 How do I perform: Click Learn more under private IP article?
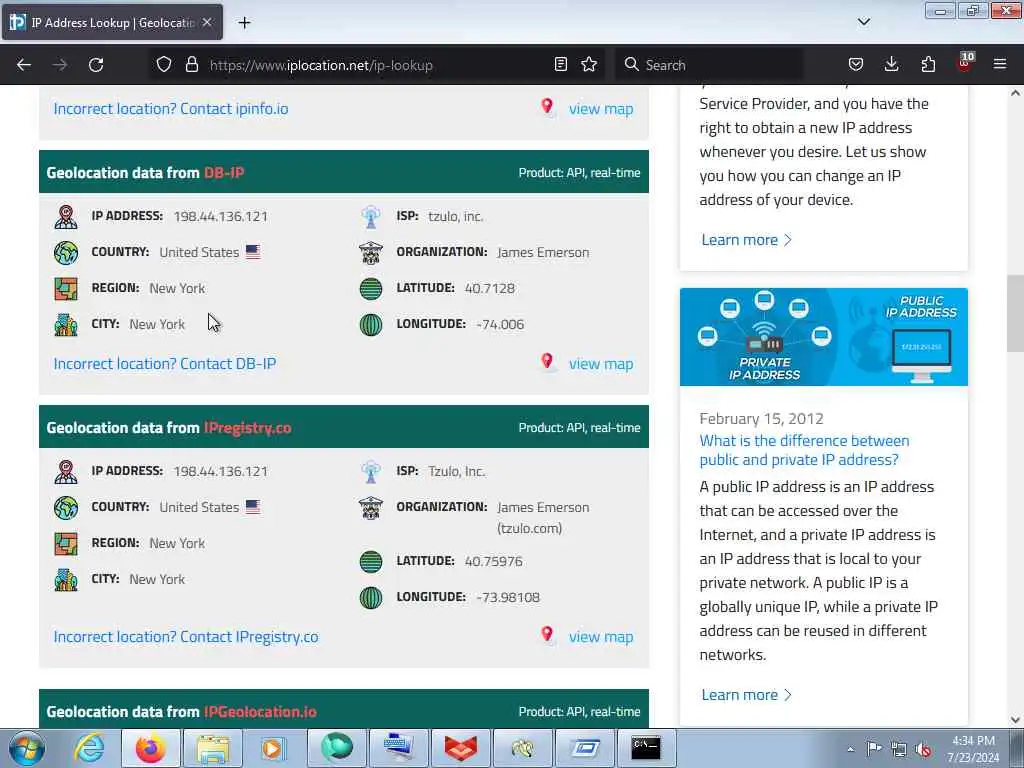coord(746,695)
